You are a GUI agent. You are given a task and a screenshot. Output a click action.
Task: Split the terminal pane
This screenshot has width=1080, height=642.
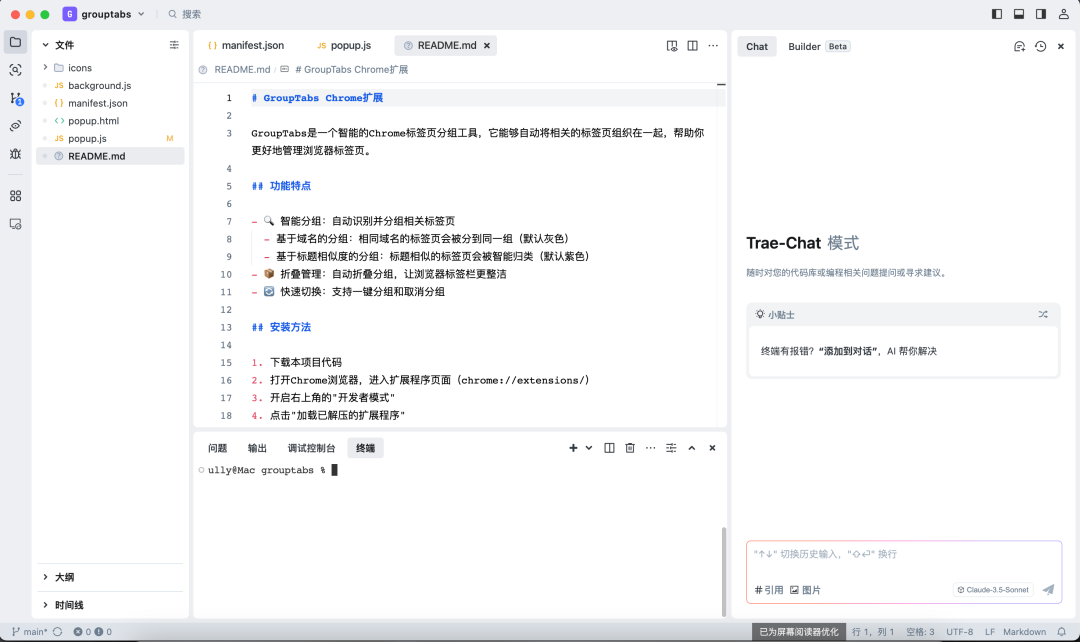click(x=609, y=448)
